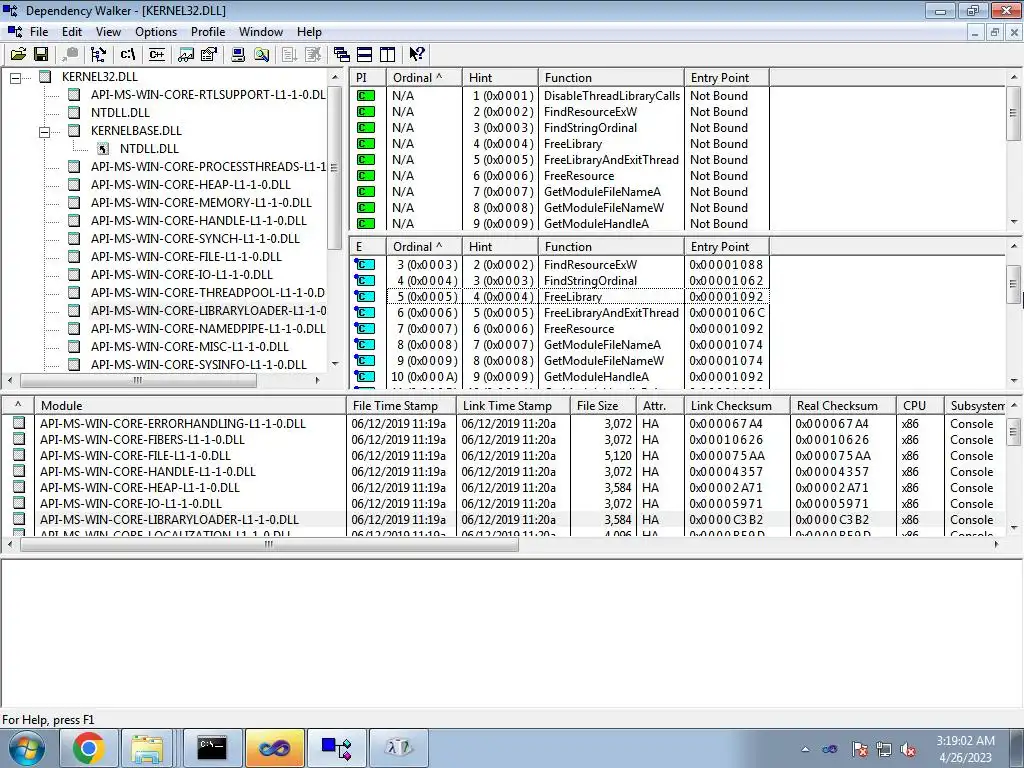The image size is (1024, 768).
Task: Open Configure Search Order magnifier icon
Action: (261, 54)
